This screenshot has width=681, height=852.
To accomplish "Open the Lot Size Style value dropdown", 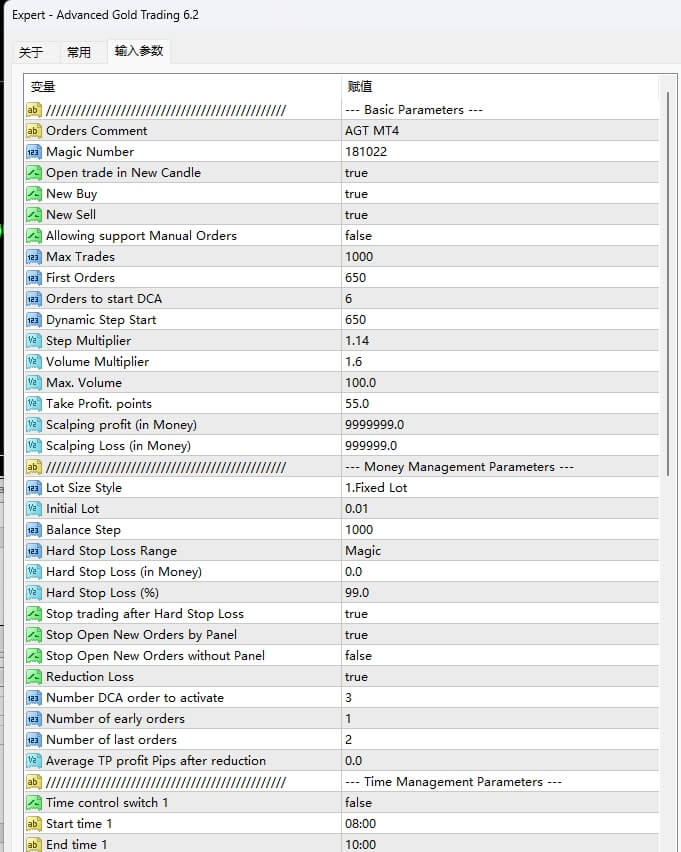I will (x=500, y=488).
